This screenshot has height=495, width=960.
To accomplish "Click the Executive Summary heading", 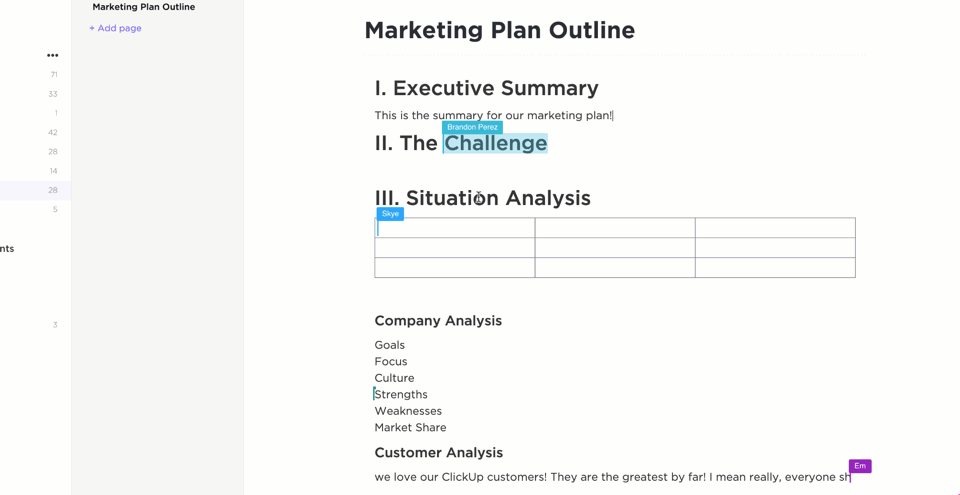I will pyautogui.click(x=486, y=88).
